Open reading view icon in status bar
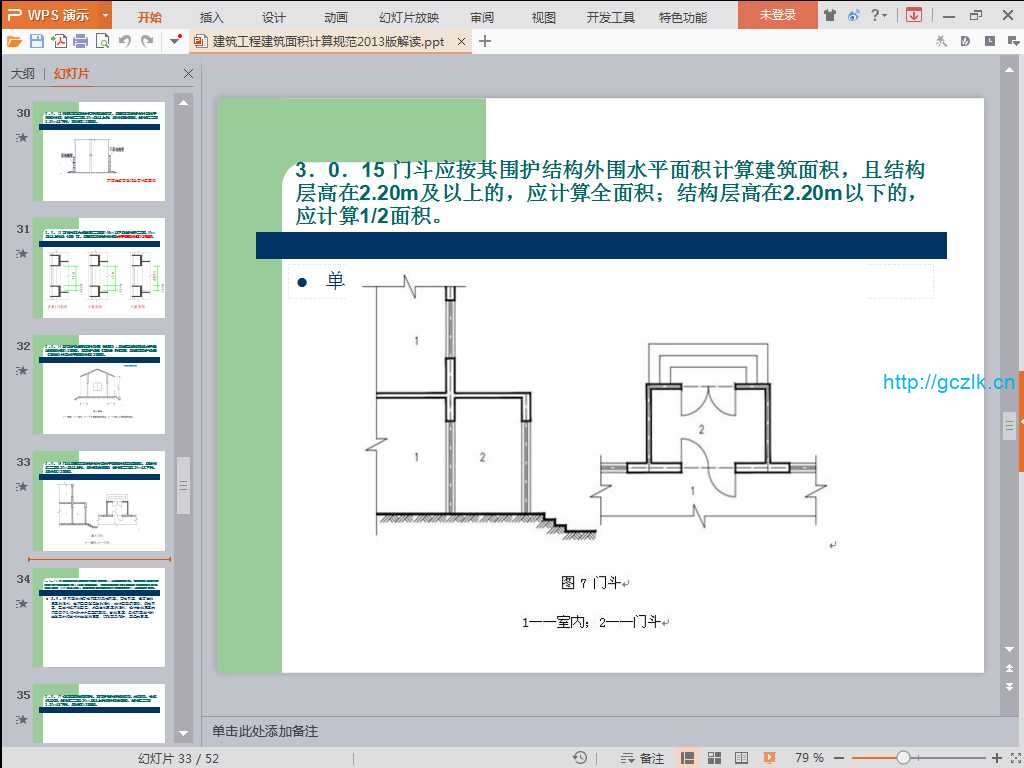This screenshot has height=768, width=1024. 741,758
